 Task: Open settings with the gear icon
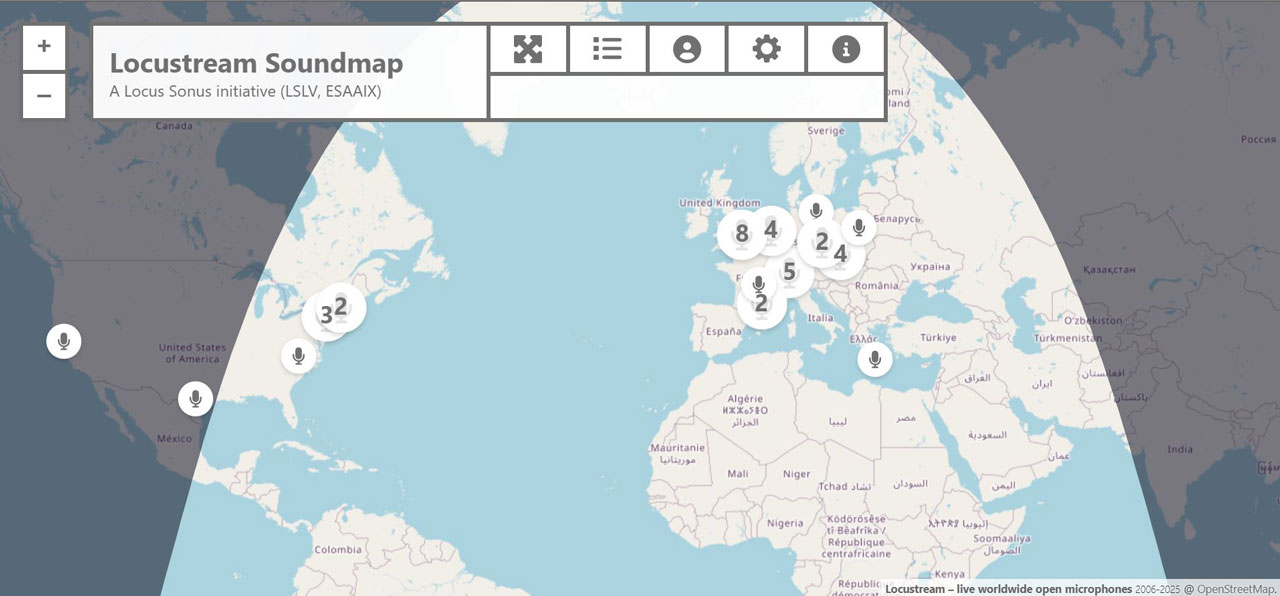tap(766, 49)
